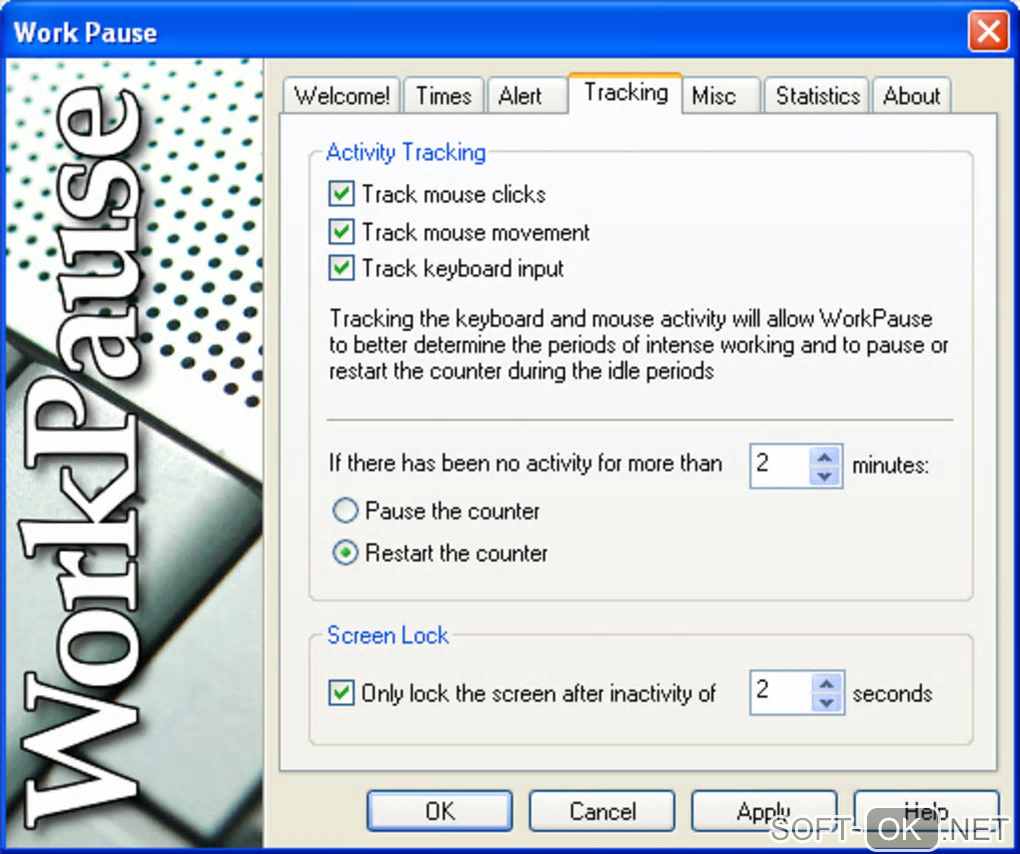This screenshot has height=854, width=1020.
Task: Switch to the Times tab
Action: (444, 96)
